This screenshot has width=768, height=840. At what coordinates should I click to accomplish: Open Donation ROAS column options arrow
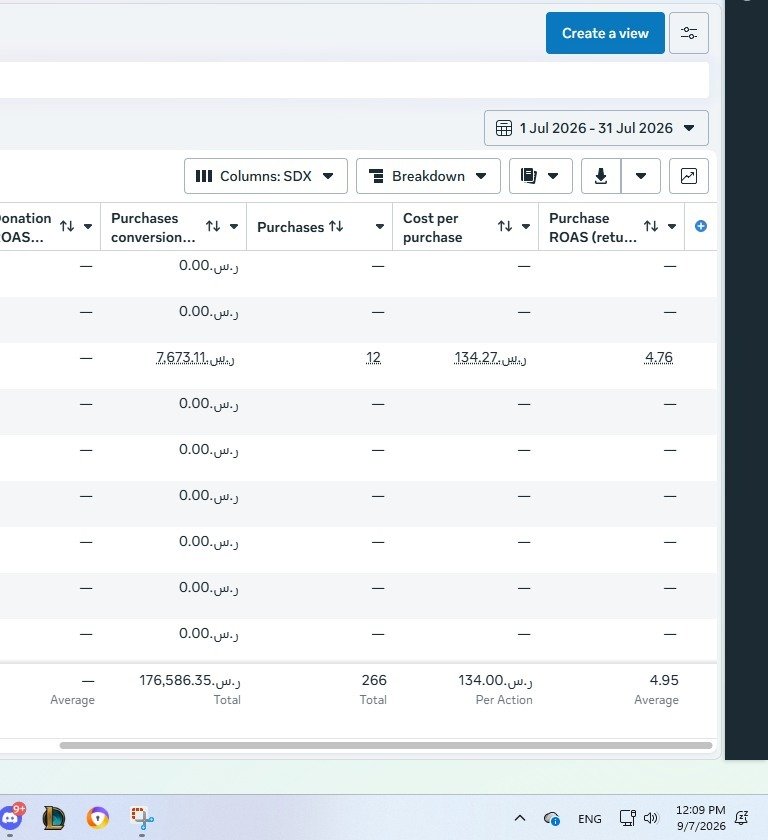point(88,227)
